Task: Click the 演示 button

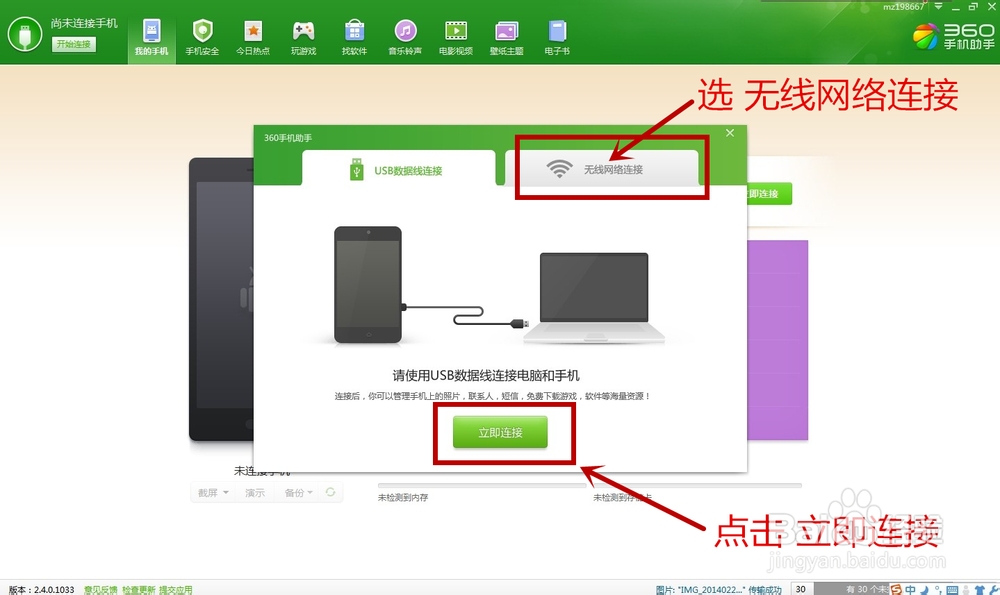Action: coord(254,493)
